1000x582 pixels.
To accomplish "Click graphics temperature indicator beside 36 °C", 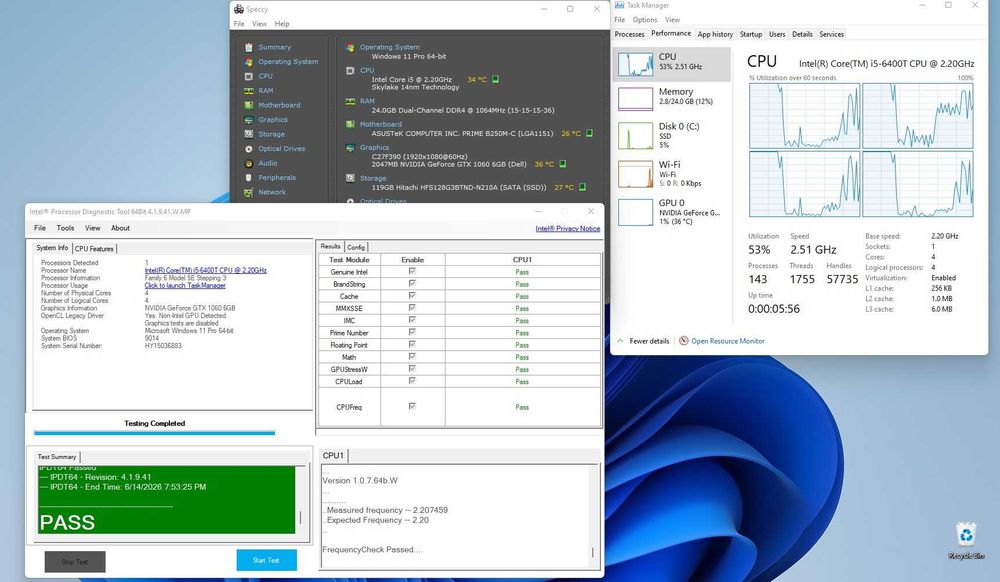I will 562,164.
